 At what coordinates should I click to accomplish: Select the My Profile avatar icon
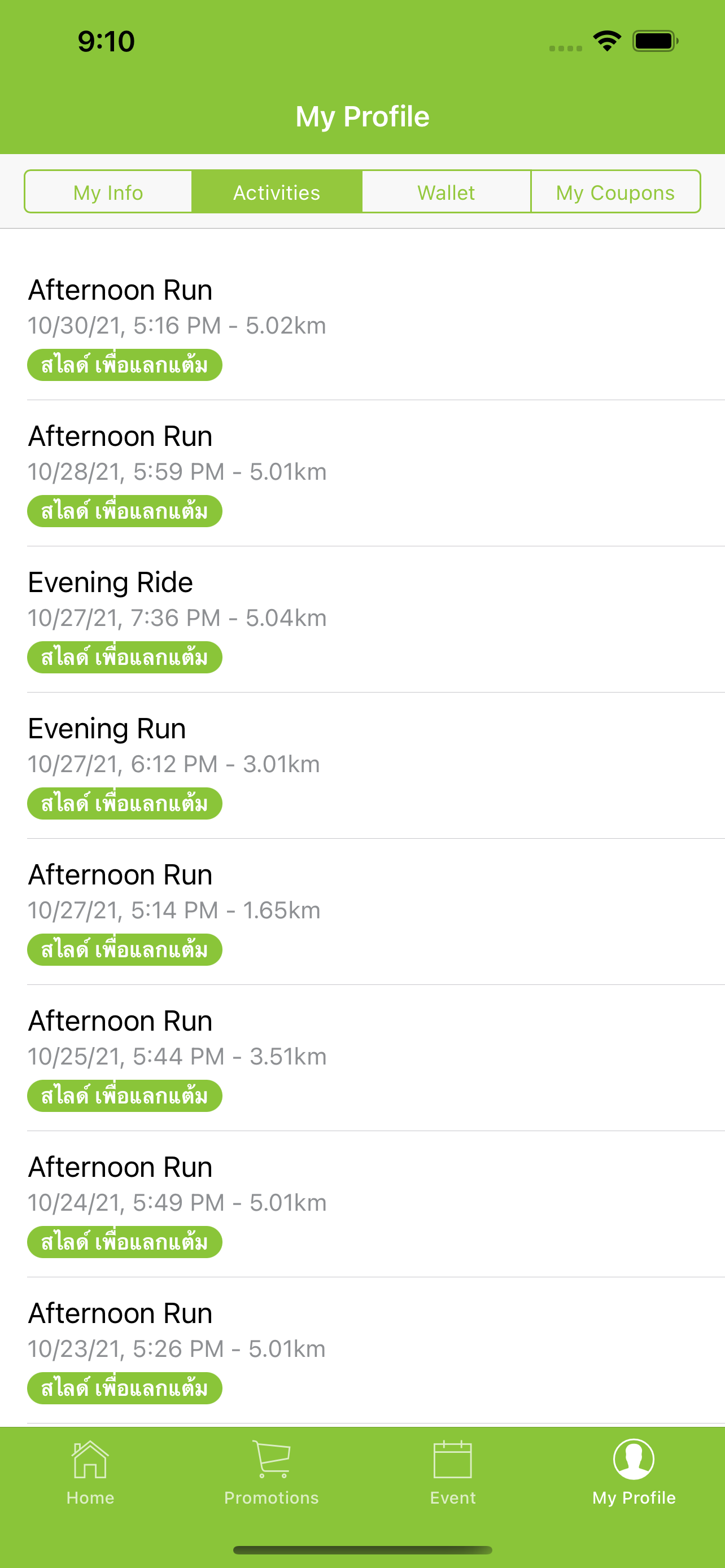634,1460
